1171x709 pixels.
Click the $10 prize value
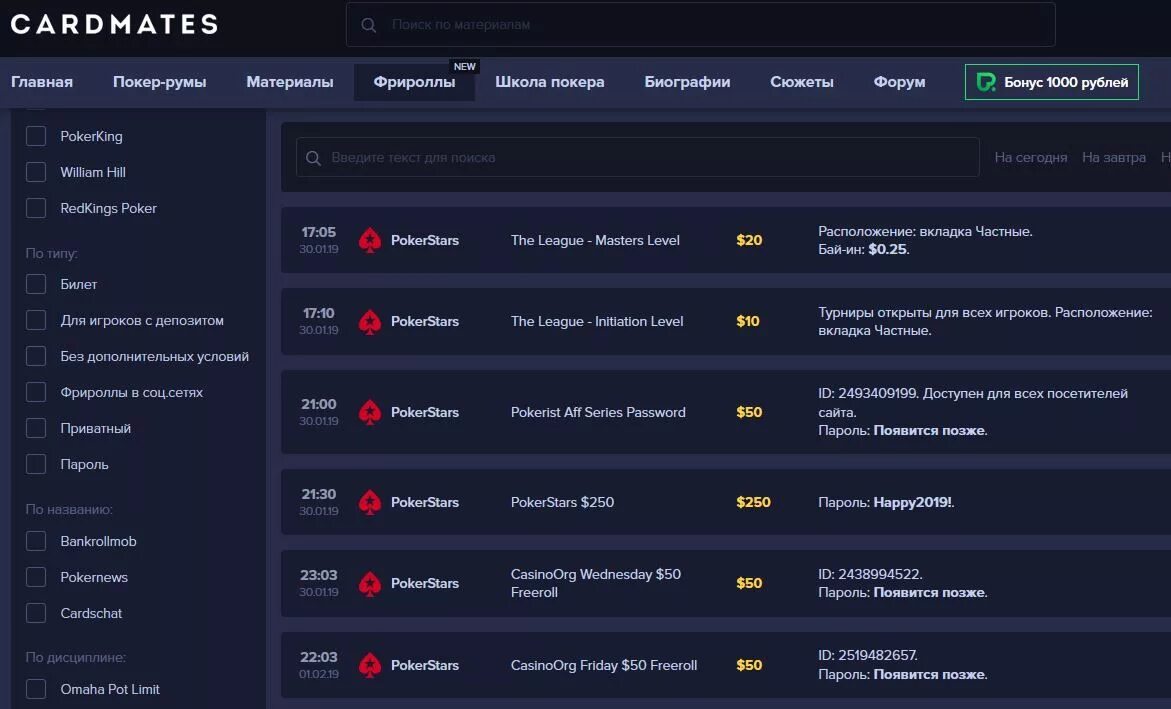[748, 321]
